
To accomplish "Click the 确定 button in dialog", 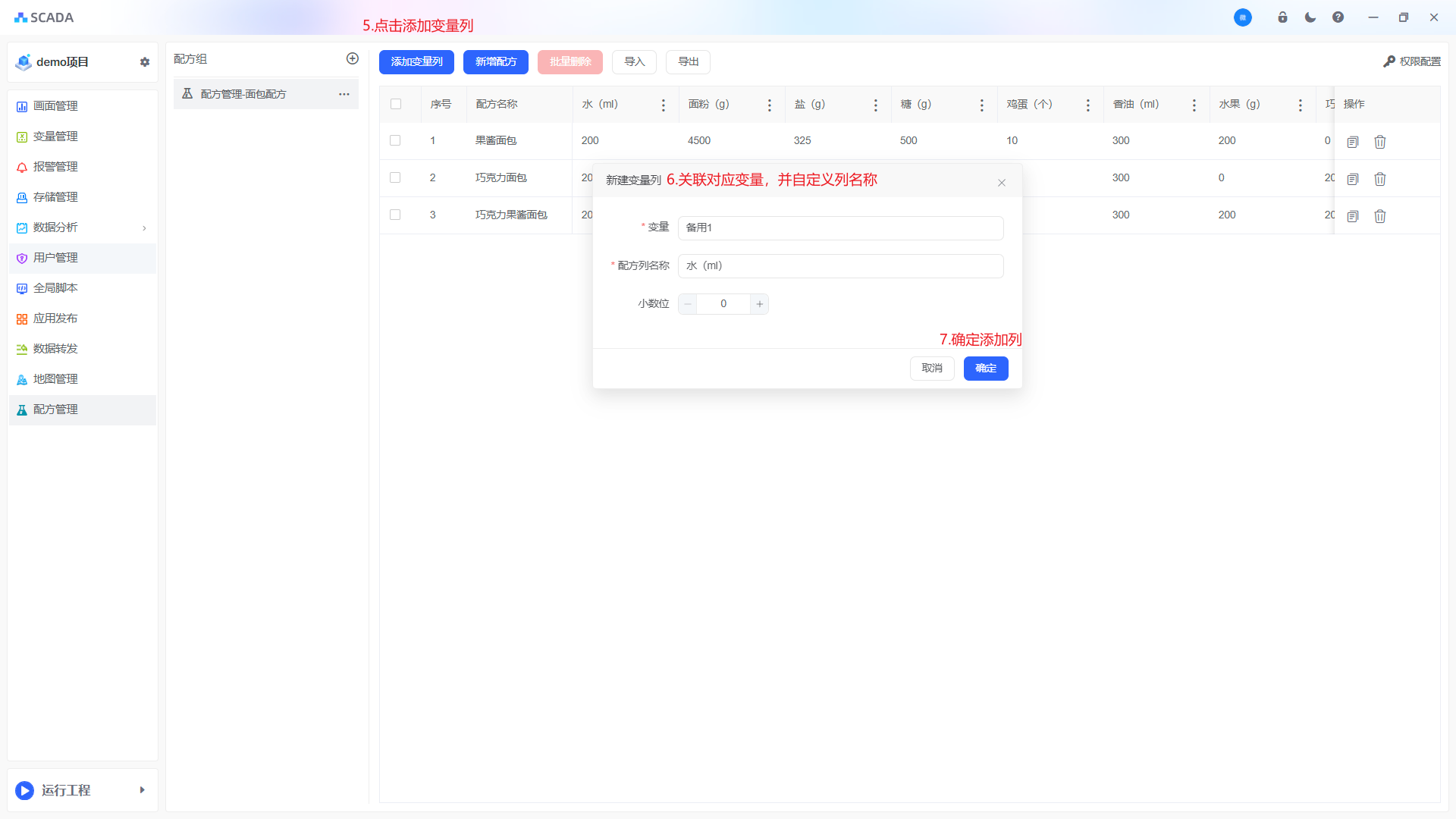I will tap(985, 369).
